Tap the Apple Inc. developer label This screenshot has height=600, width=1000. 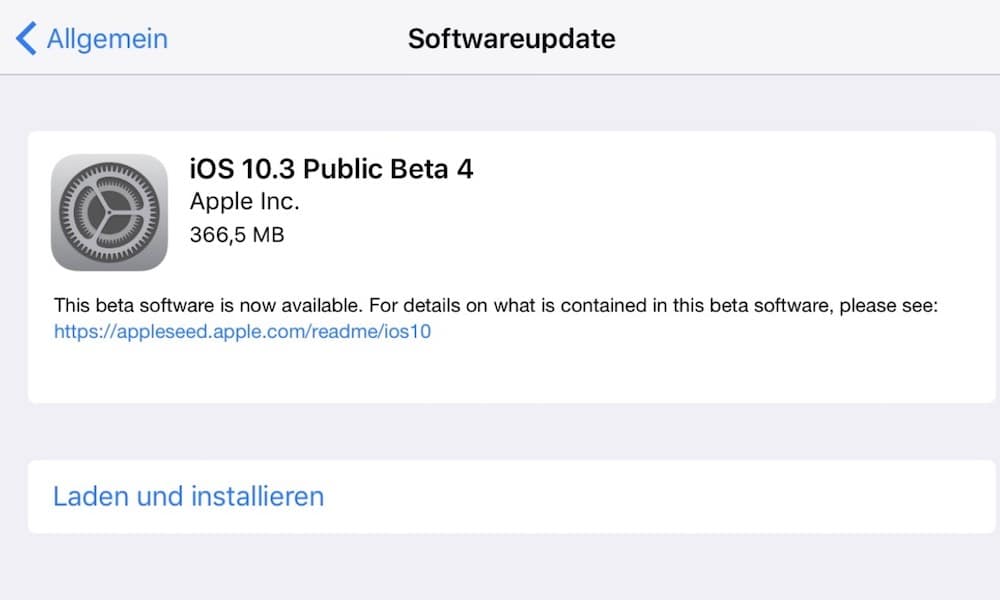(x=244, y=201)
